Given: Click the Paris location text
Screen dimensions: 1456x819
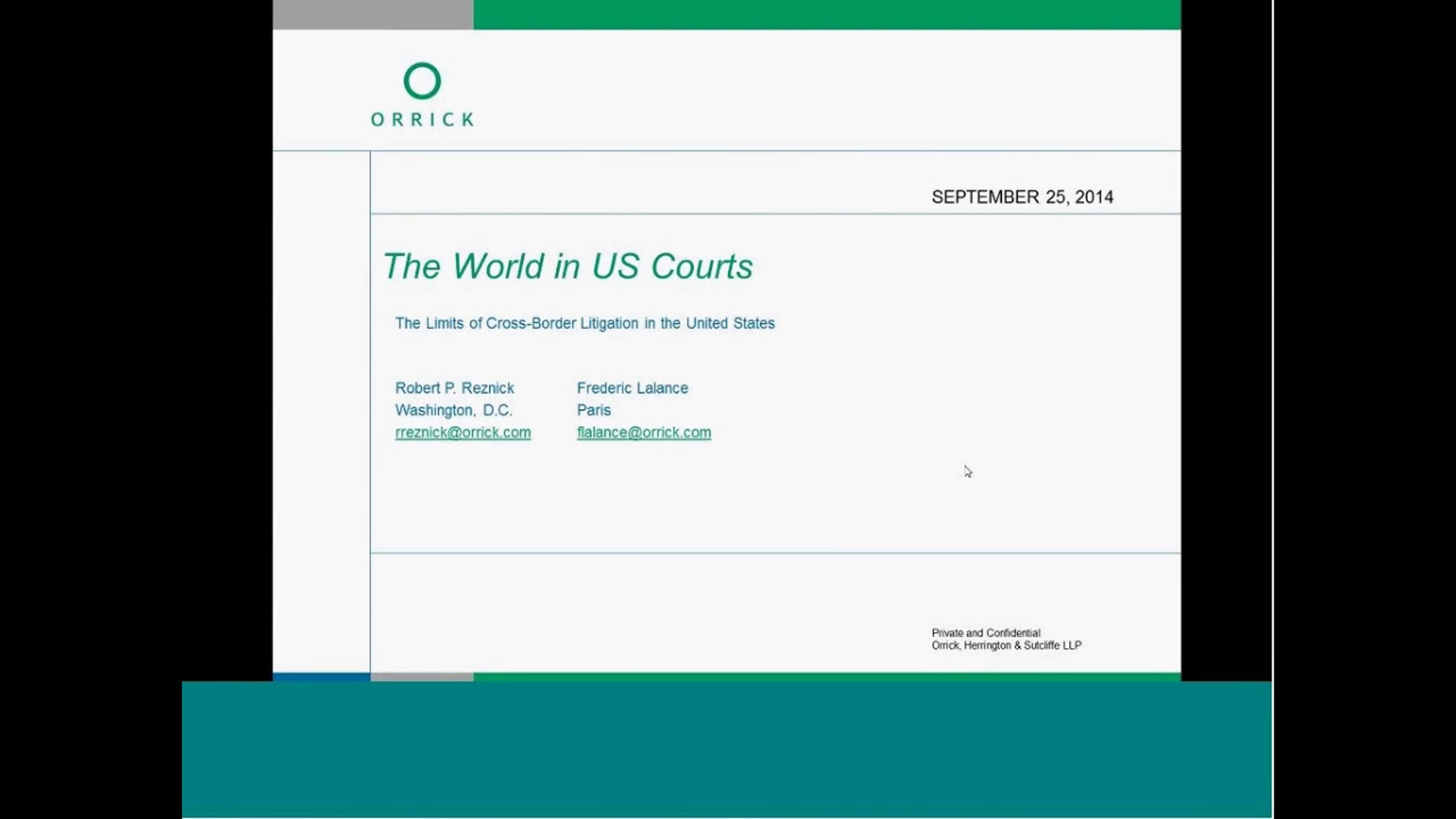Looking at the screenshot, I should click(593, 411).
